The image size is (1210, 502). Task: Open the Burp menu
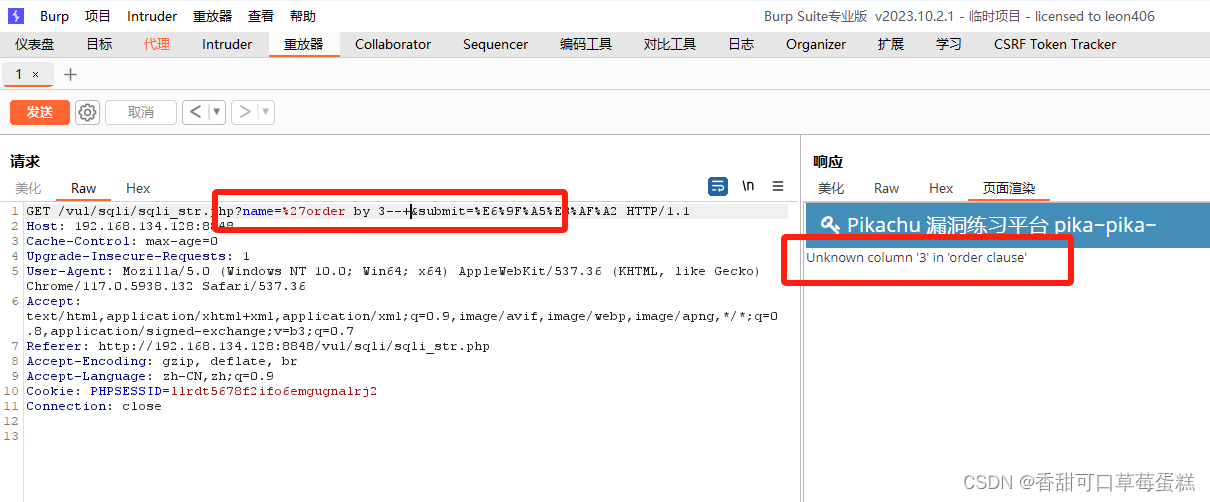pos(55,16)
